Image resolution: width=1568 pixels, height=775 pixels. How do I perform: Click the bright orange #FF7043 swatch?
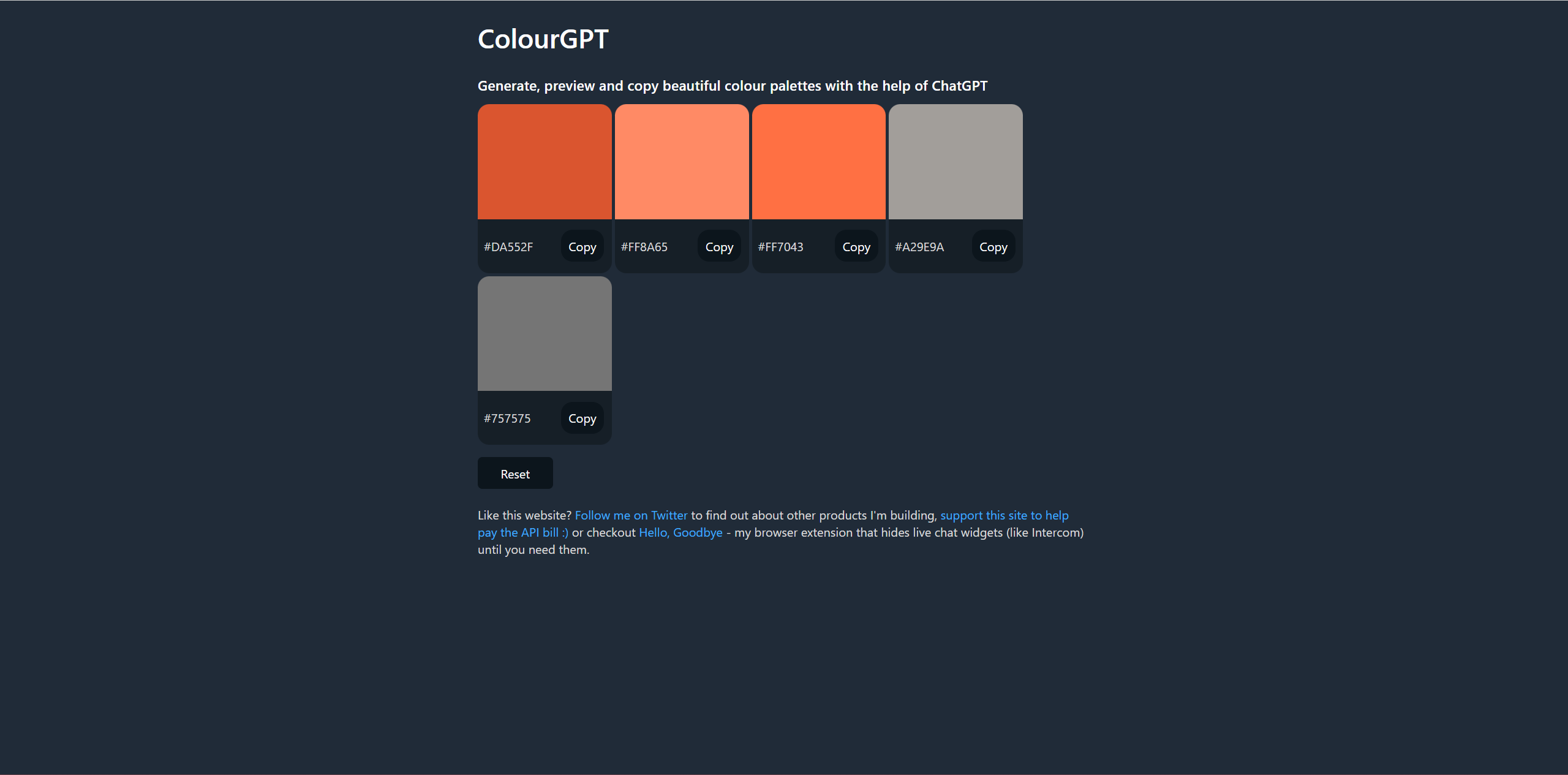coord(818,162)
